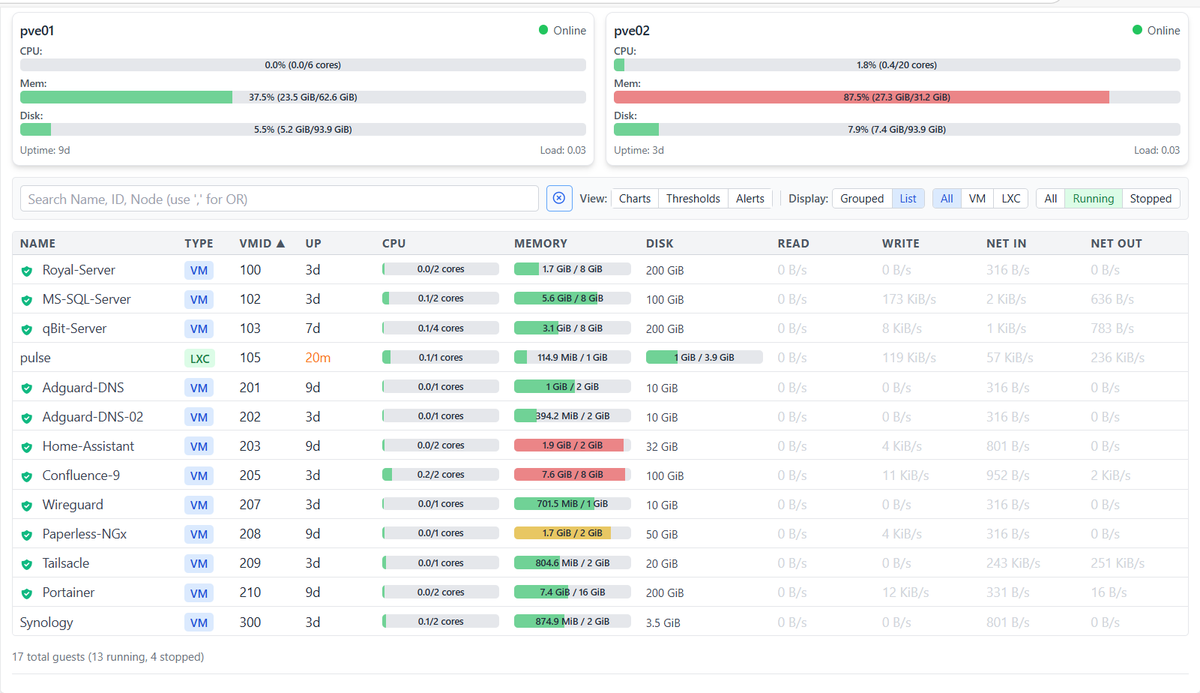The image size is (1200, 693).
Task: Sort table by NET IN column
Action: coord(1009,243)
